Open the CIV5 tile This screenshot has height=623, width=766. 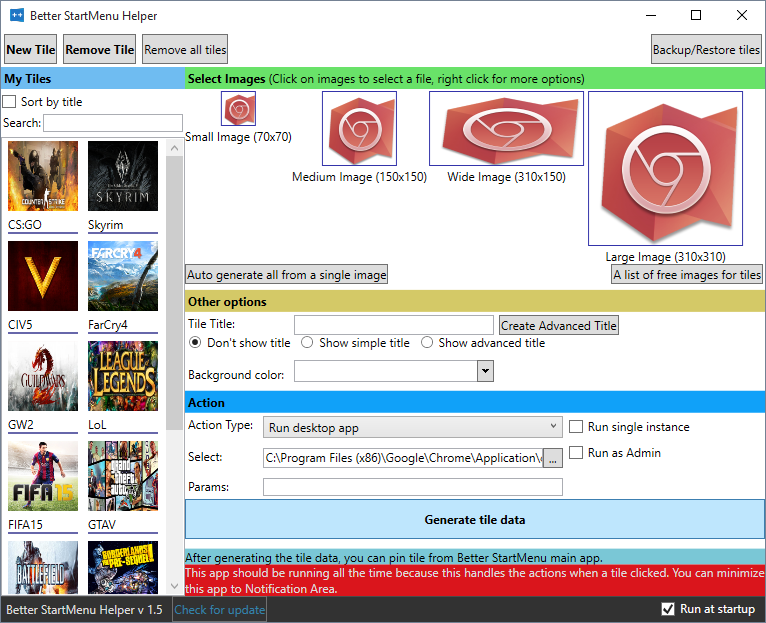(x=43, y=276)
